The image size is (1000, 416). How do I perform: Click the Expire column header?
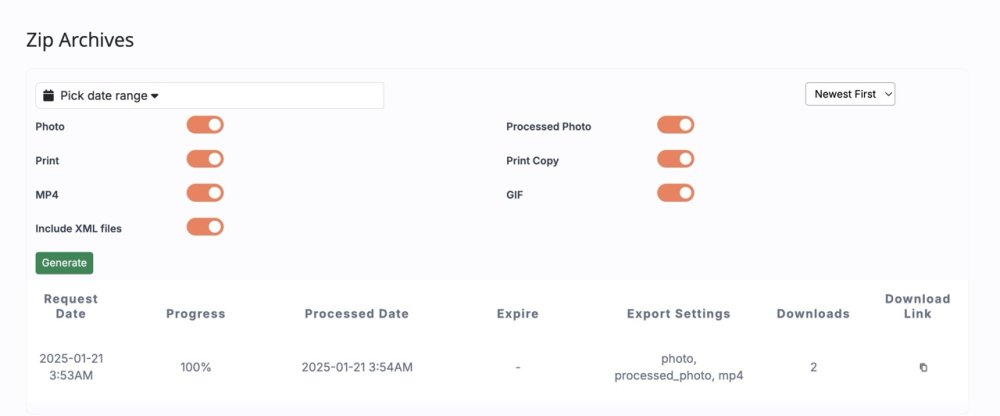517,313
